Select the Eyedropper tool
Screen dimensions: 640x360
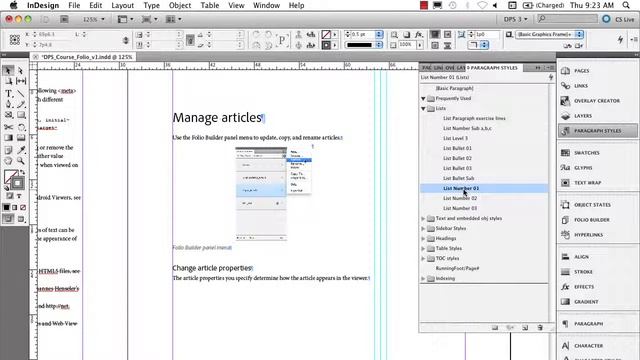click(x=21, y=150)
